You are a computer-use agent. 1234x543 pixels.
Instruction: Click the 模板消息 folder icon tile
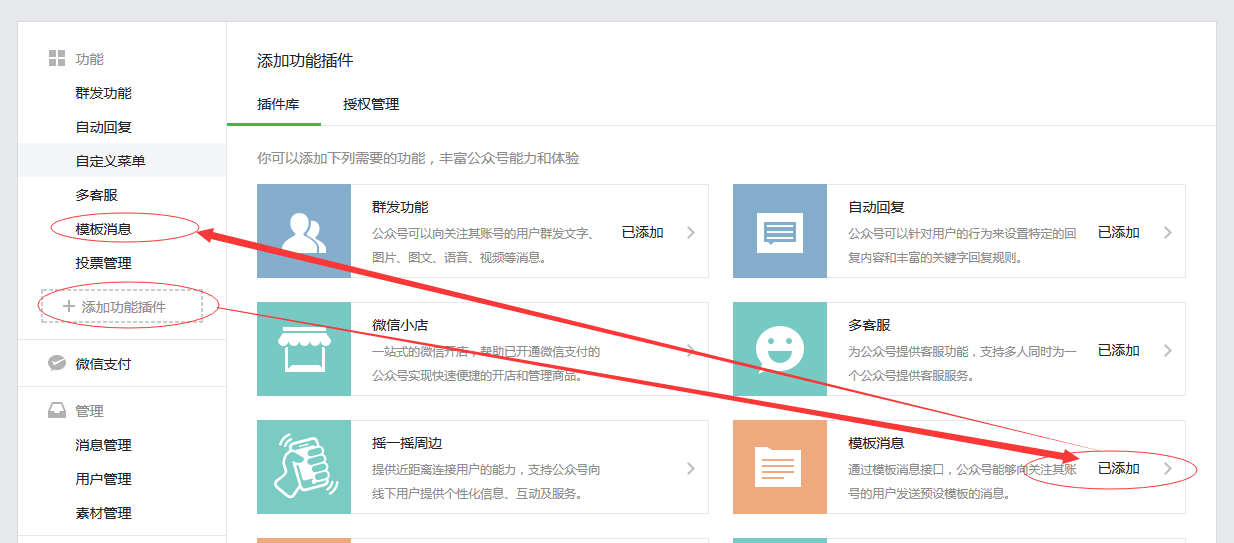tap(780, 467)
